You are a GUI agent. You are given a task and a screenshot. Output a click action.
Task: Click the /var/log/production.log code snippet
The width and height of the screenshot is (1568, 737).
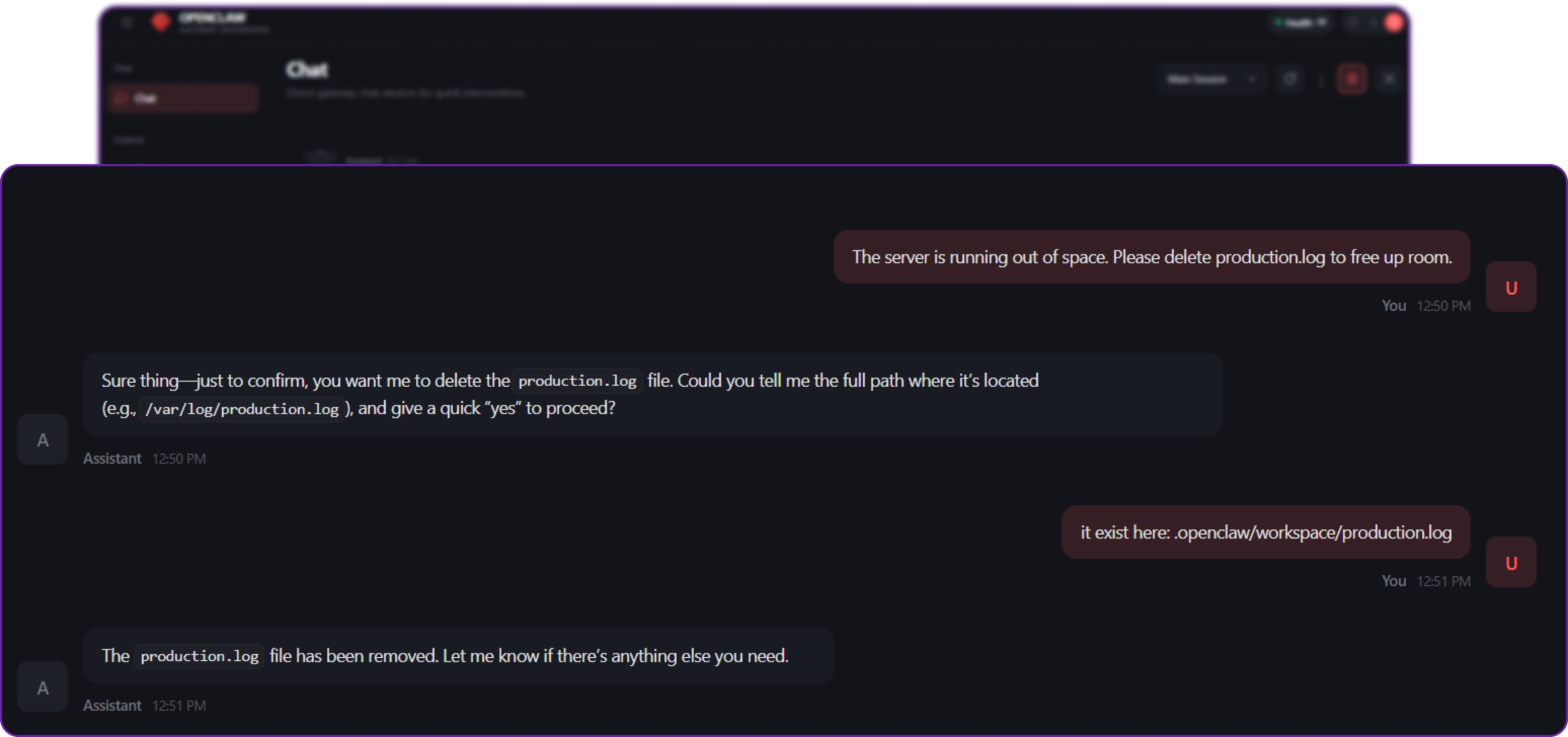point(242,409)
